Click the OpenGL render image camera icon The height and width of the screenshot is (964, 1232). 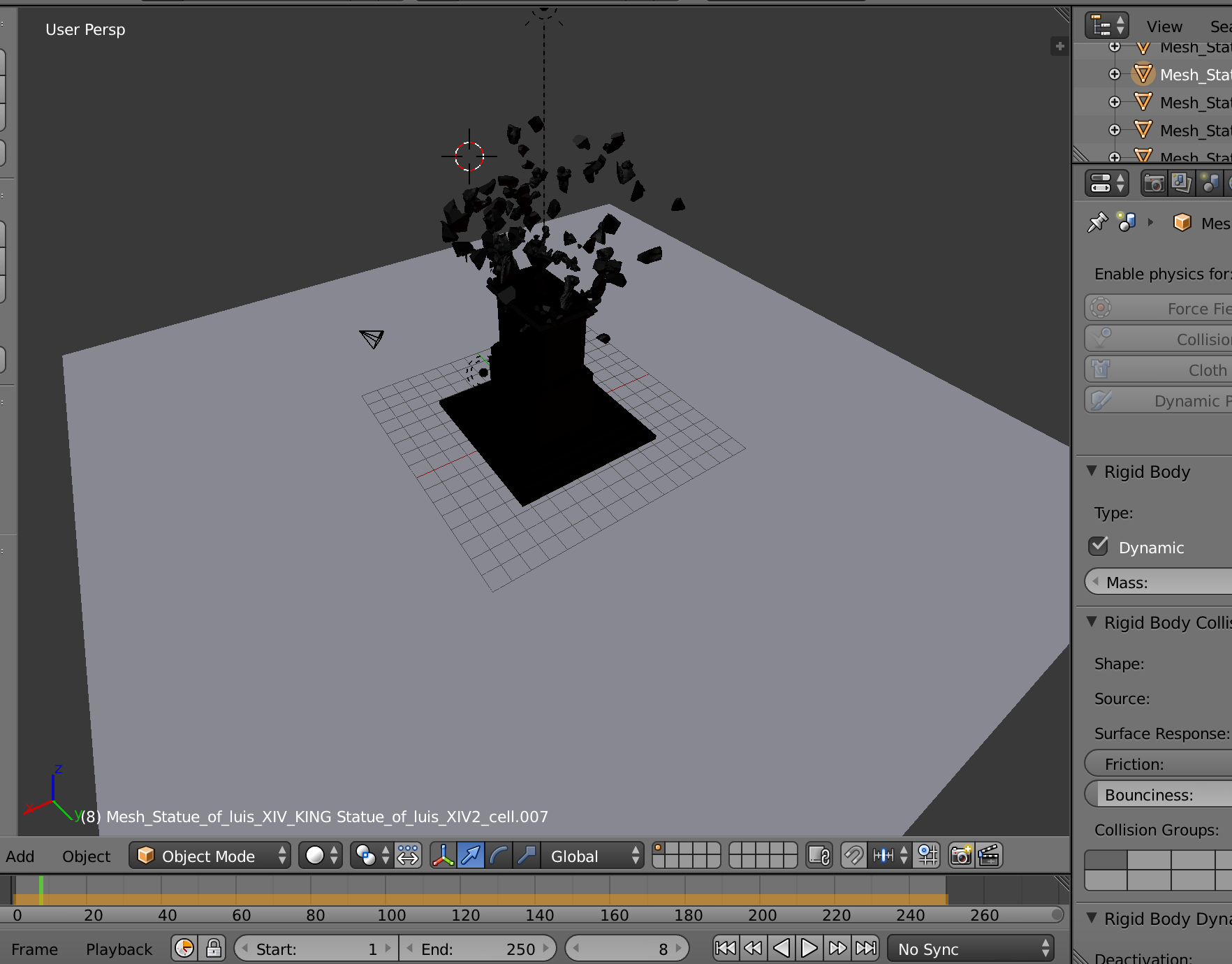(x=961, y=855)
